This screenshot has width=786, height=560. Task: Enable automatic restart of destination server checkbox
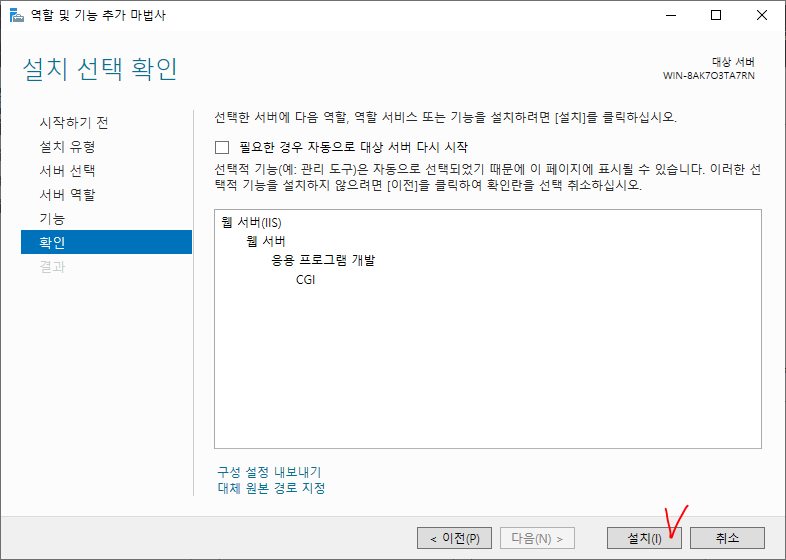pos(222,147)
